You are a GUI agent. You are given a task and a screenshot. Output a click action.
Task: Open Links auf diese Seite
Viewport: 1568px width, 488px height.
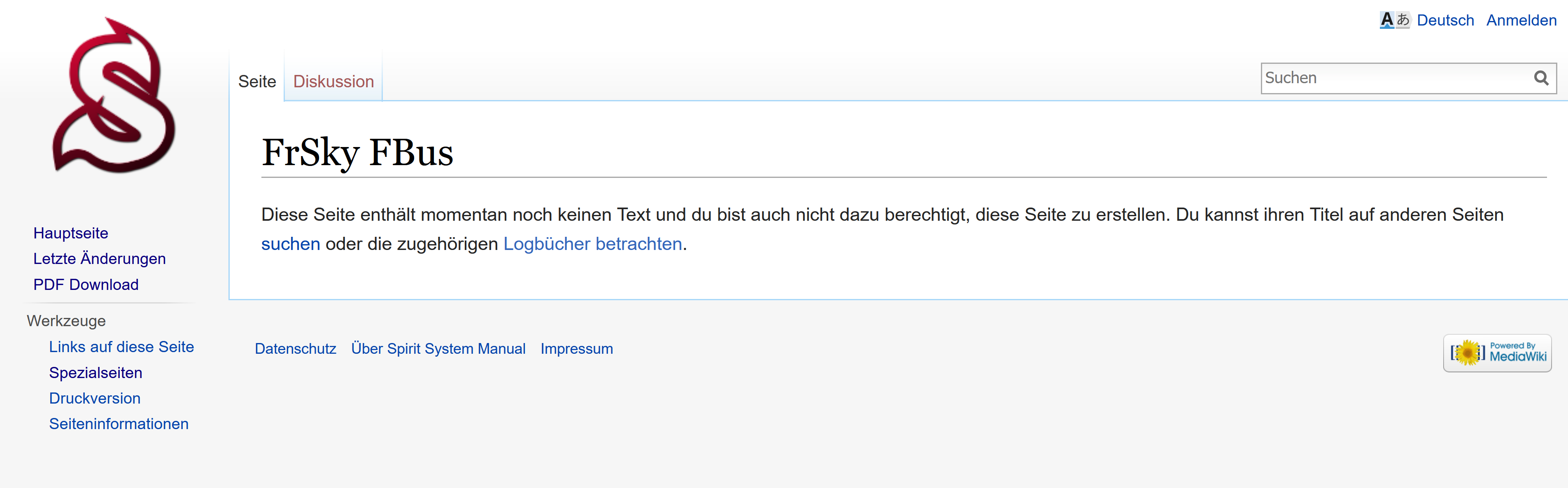[121, 347]
